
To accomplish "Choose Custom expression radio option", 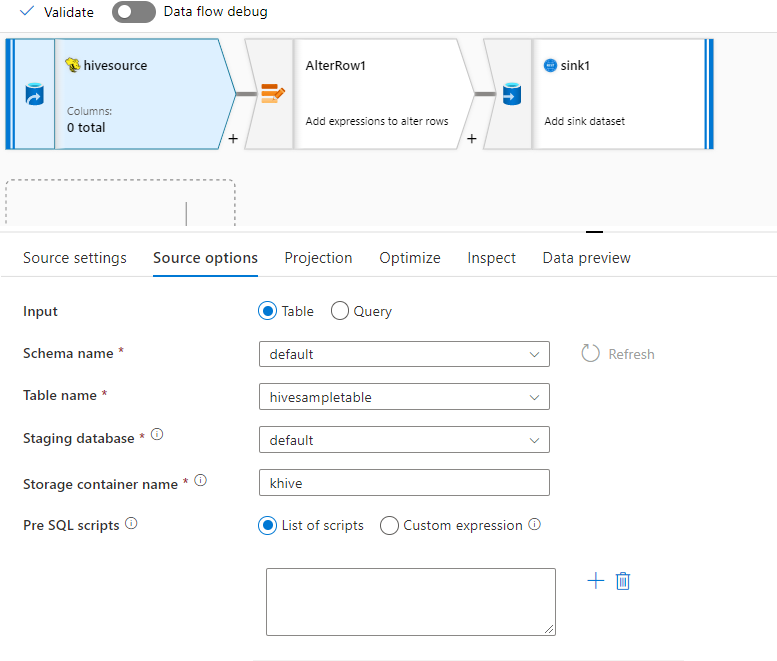I will [390, 525].
